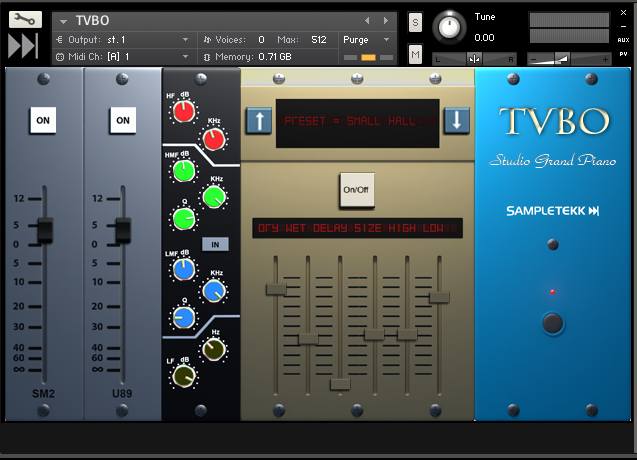This screenshot has width=637, height=460.
Task: Click the green HMF KHz knob
Action: click(x=214, y=197)
